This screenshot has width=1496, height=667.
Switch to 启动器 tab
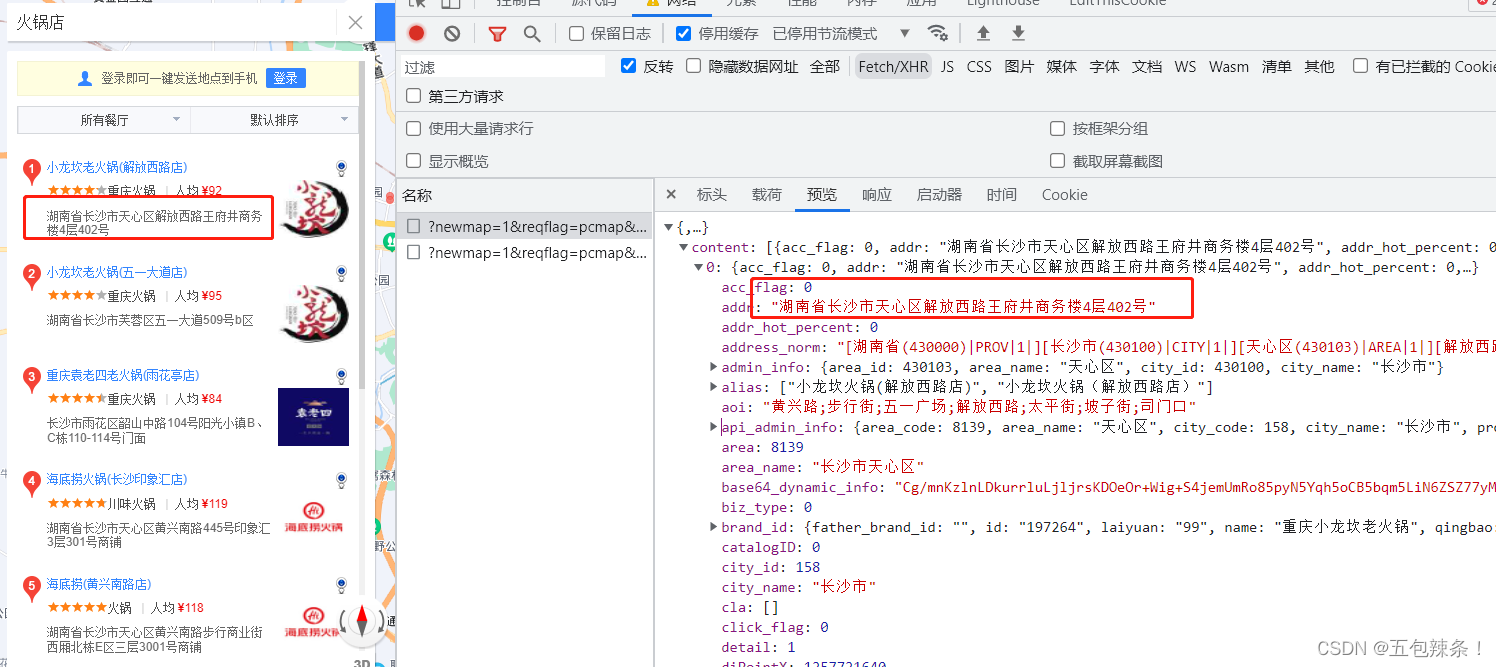tap(939, 195)
